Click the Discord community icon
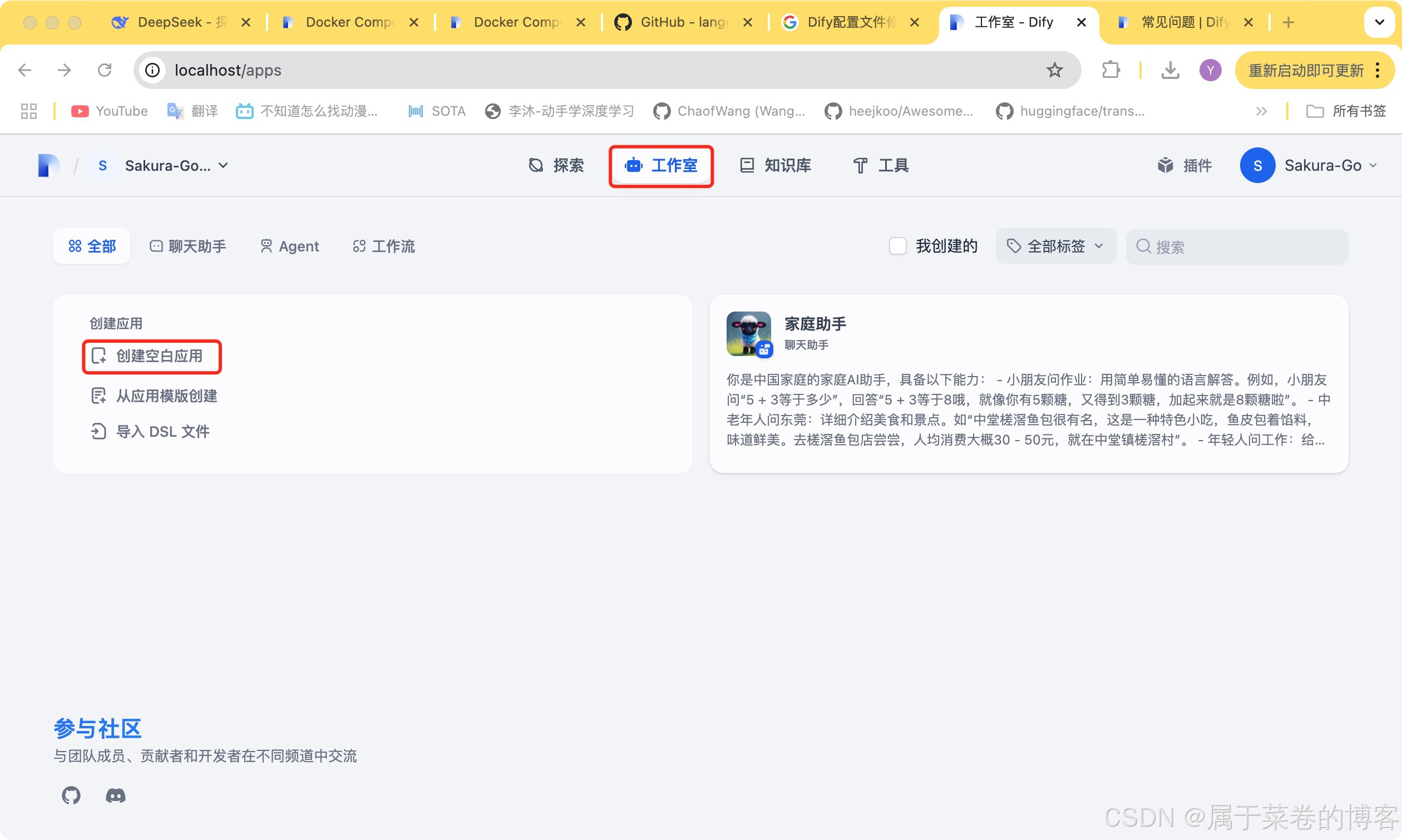 tap(116, 795)
